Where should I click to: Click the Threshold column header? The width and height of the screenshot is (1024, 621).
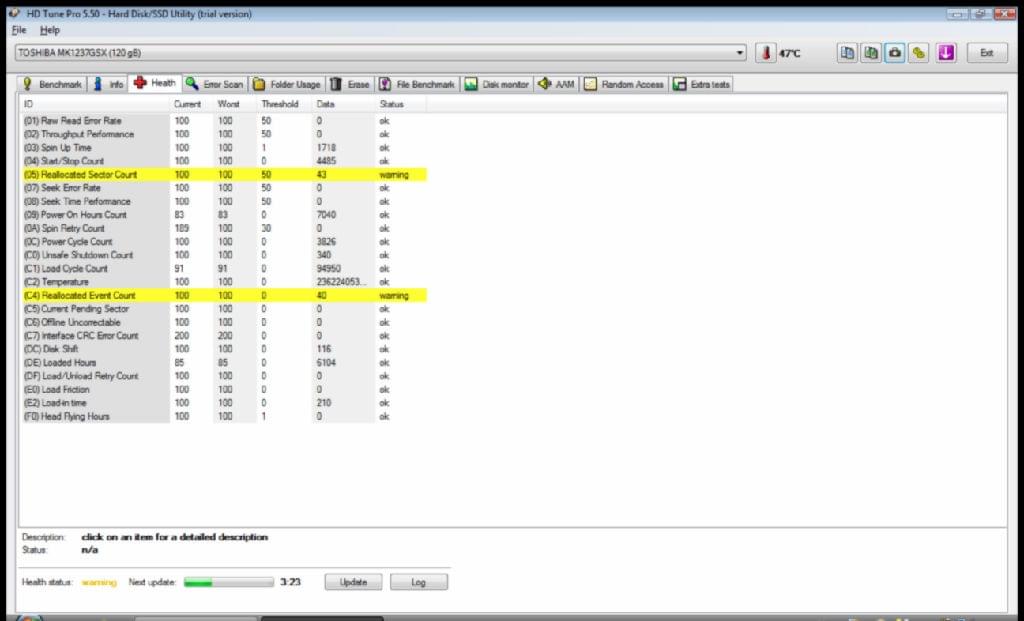click(285, 104)
